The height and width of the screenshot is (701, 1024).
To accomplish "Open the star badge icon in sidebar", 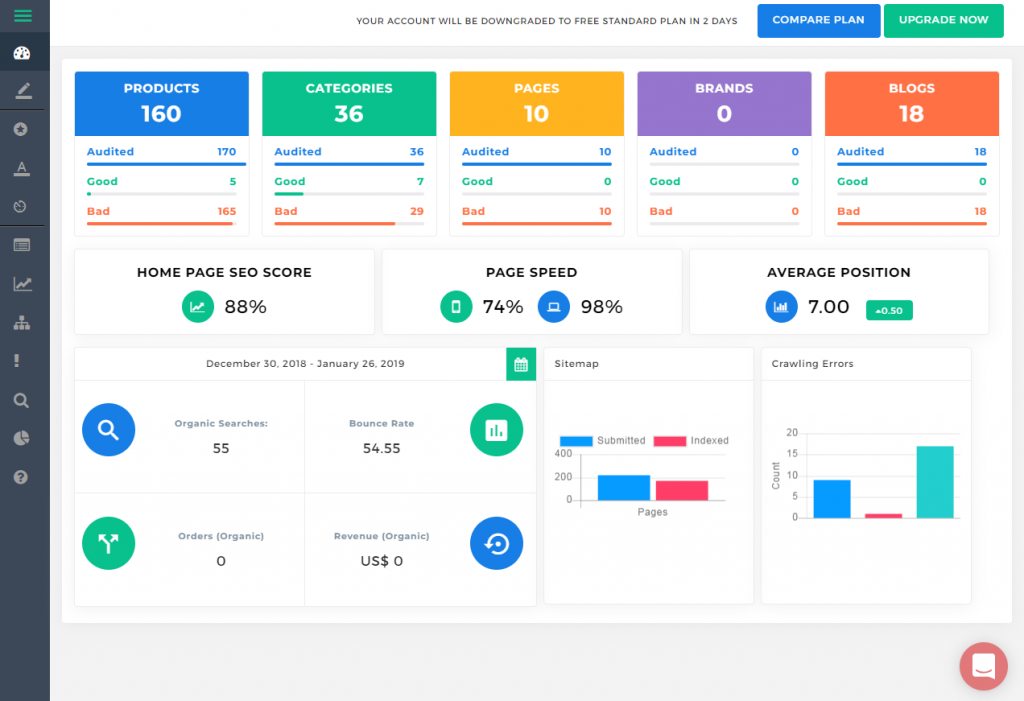I will coord(22,129).
